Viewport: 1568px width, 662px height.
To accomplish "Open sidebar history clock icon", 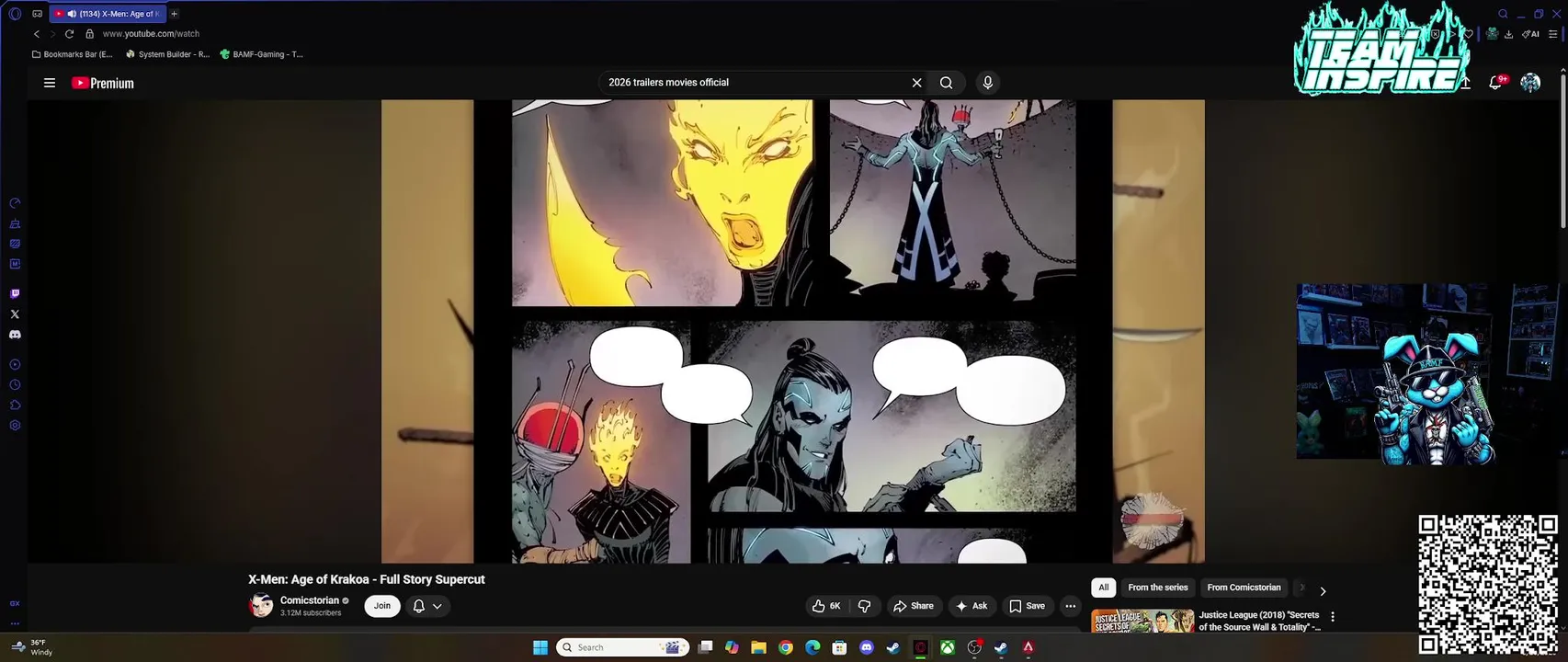I will (15, 385).
